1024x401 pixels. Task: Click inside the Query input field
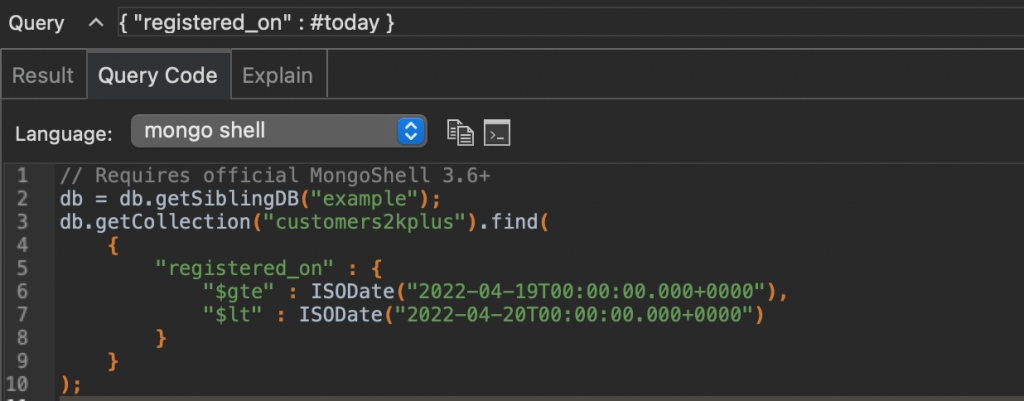point(571,24)
